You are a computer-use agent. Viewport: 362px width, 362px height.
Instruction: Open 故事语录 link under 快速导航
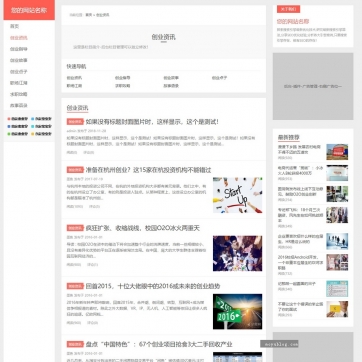171,86
